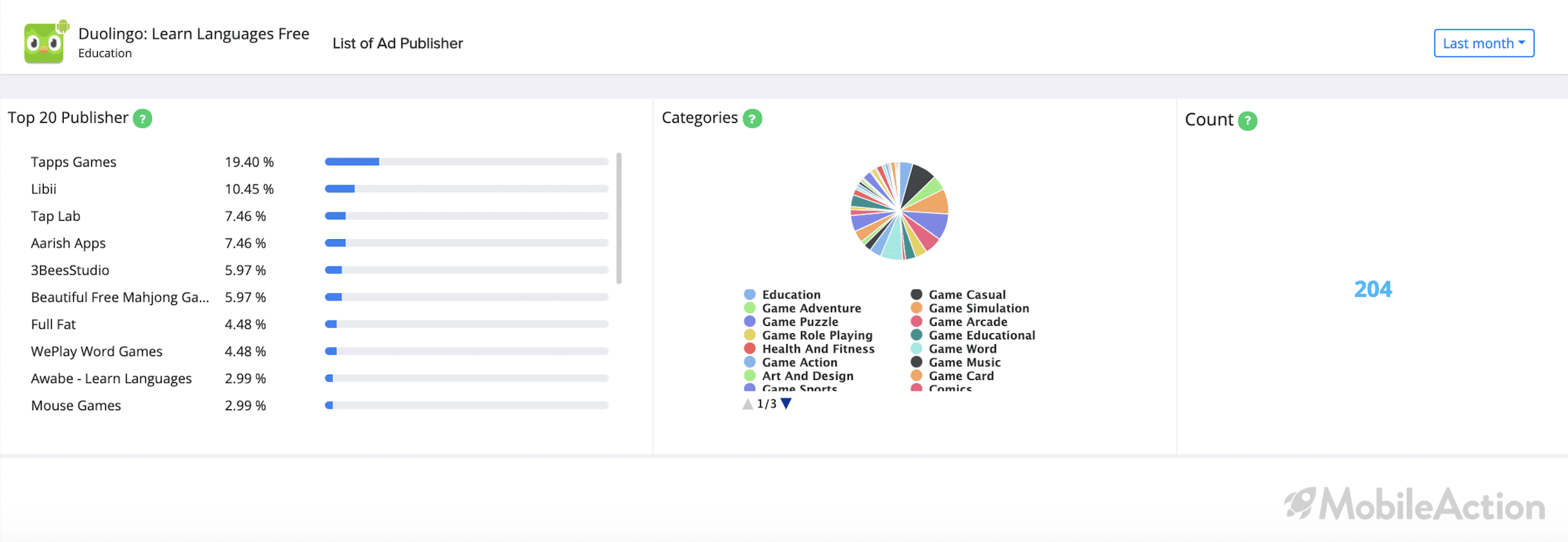Toggle Game Puzzle legend swatch

click(750, 321)
